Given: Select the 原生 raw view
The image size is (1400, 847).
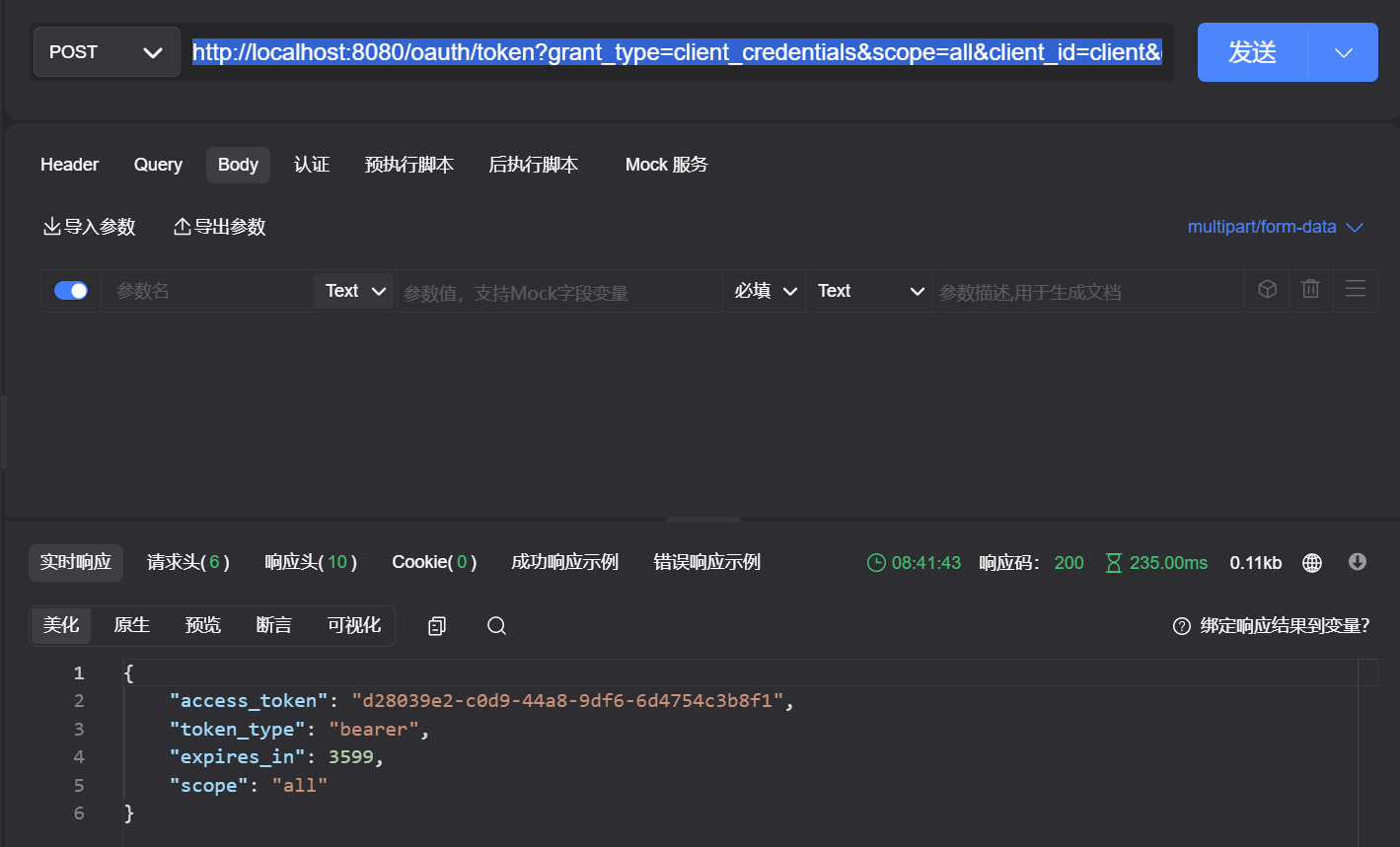Looking at the screenshot, I should coord(132,625).
